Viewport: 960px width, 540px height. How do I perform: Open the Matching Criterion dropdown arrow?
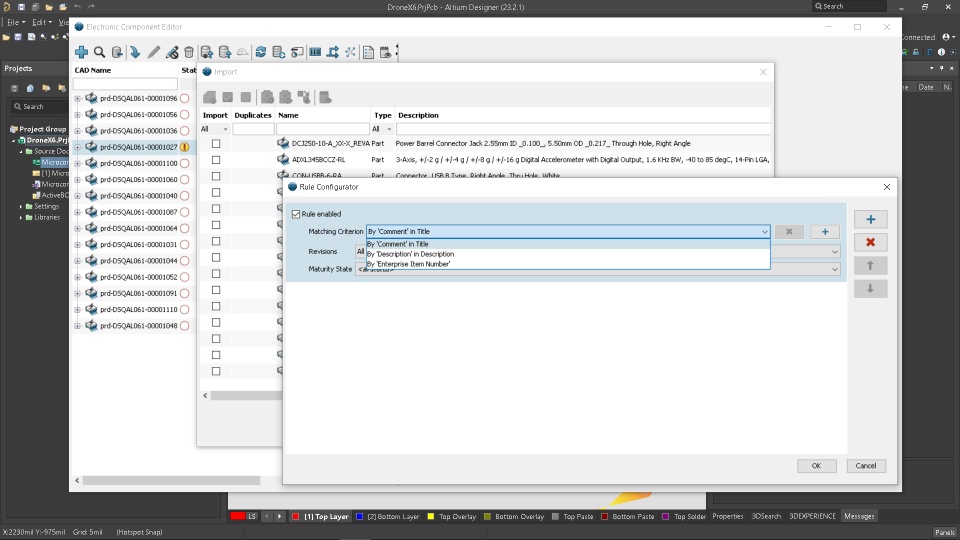(x=764, y=231)
